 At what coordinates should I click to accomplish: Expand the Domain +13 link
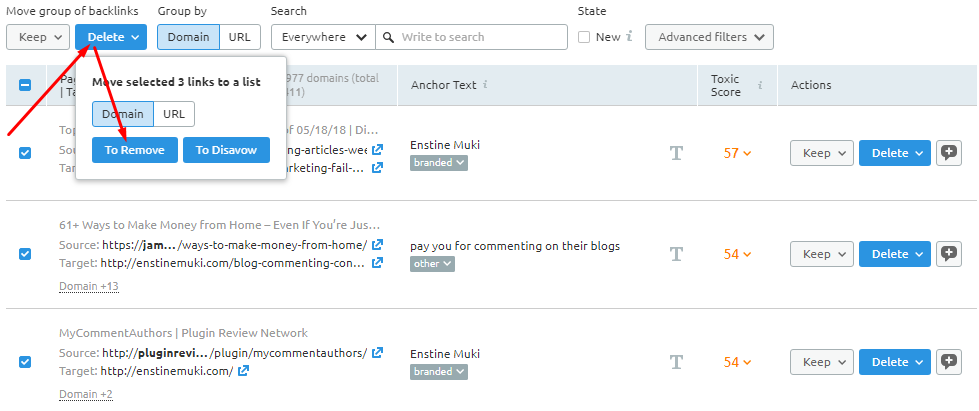(x=89, y=286)
